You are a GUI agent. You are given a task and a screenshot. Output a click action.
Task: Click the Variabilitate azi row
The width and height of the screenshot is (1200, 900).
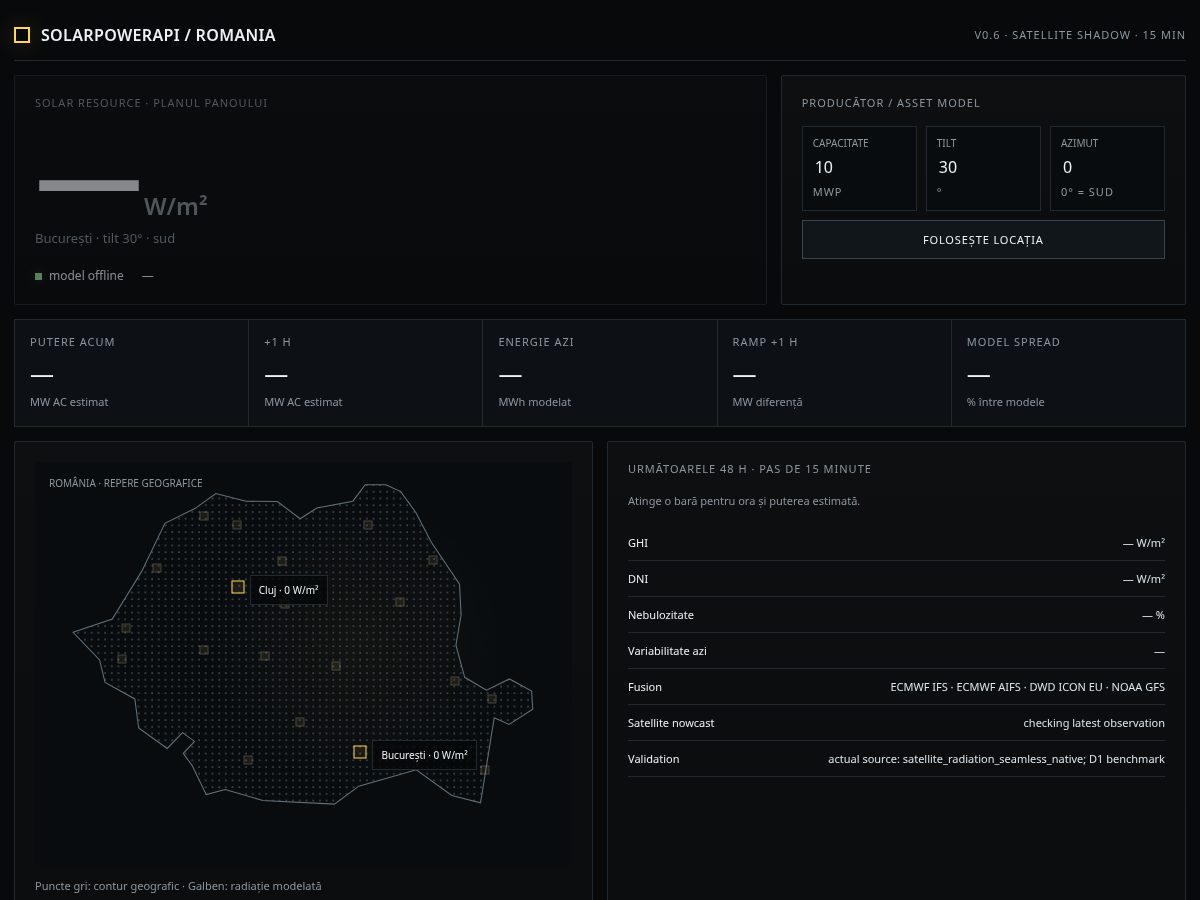896,651
